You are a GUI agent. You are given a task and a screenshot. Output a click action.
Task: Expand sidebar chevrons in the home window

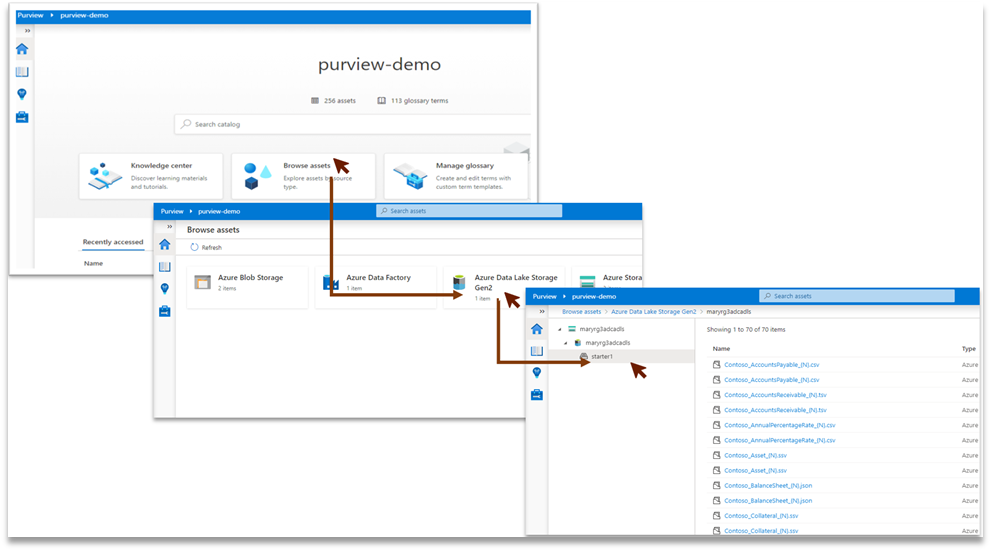pos(27,30)
